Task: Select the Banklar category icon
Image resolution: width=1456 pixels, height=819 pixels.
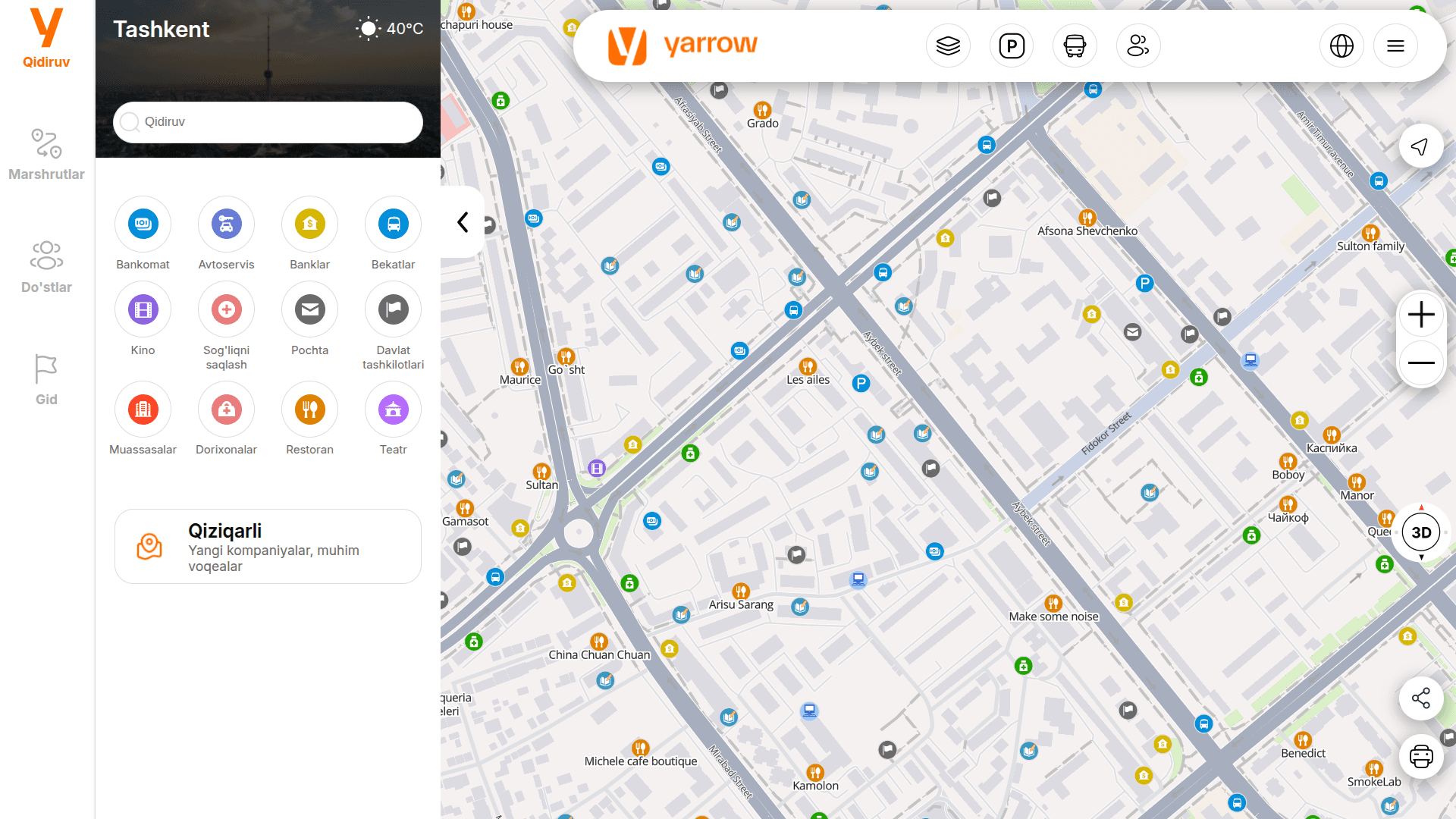Action: point(309,224)
